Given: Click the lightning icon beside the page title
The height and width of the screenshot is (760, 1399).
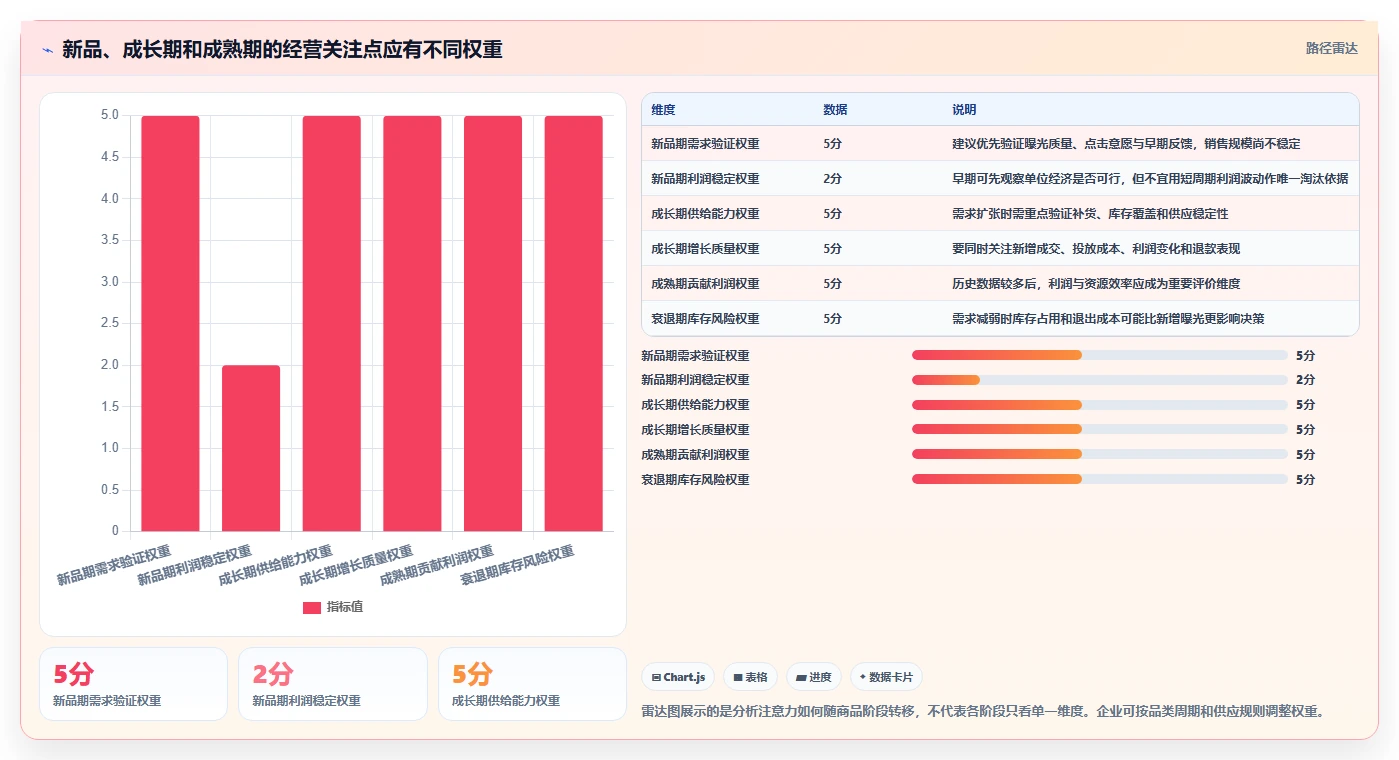Looking at the screenshot, I should [47, 50].
